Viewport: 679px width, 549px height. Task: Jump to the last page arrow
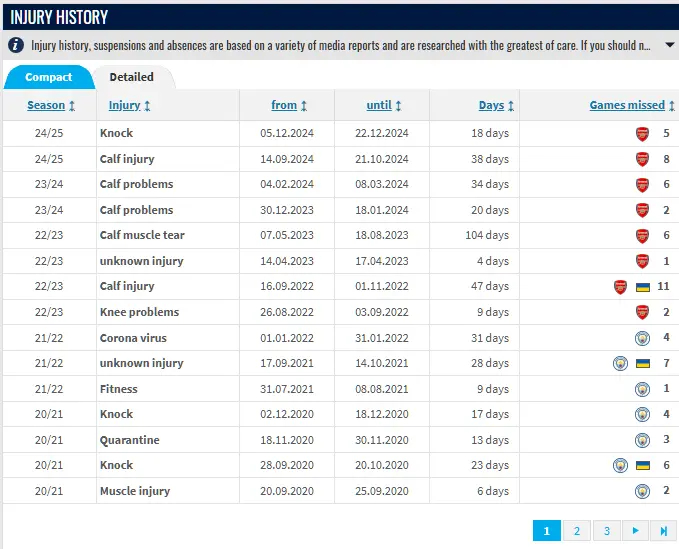pos(663,531)
